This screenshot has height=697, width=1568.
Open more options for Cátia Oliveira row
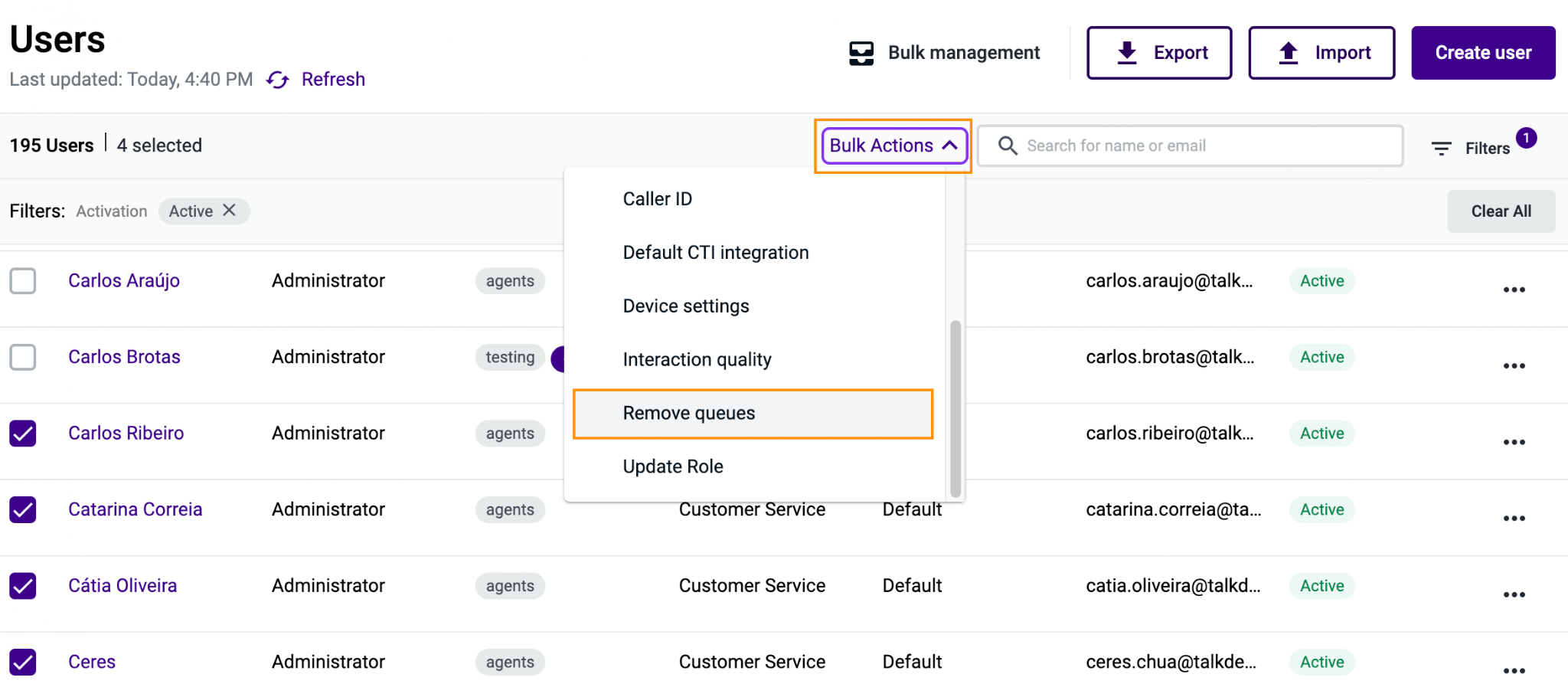pyautogui.click(x=1514, y=594)
